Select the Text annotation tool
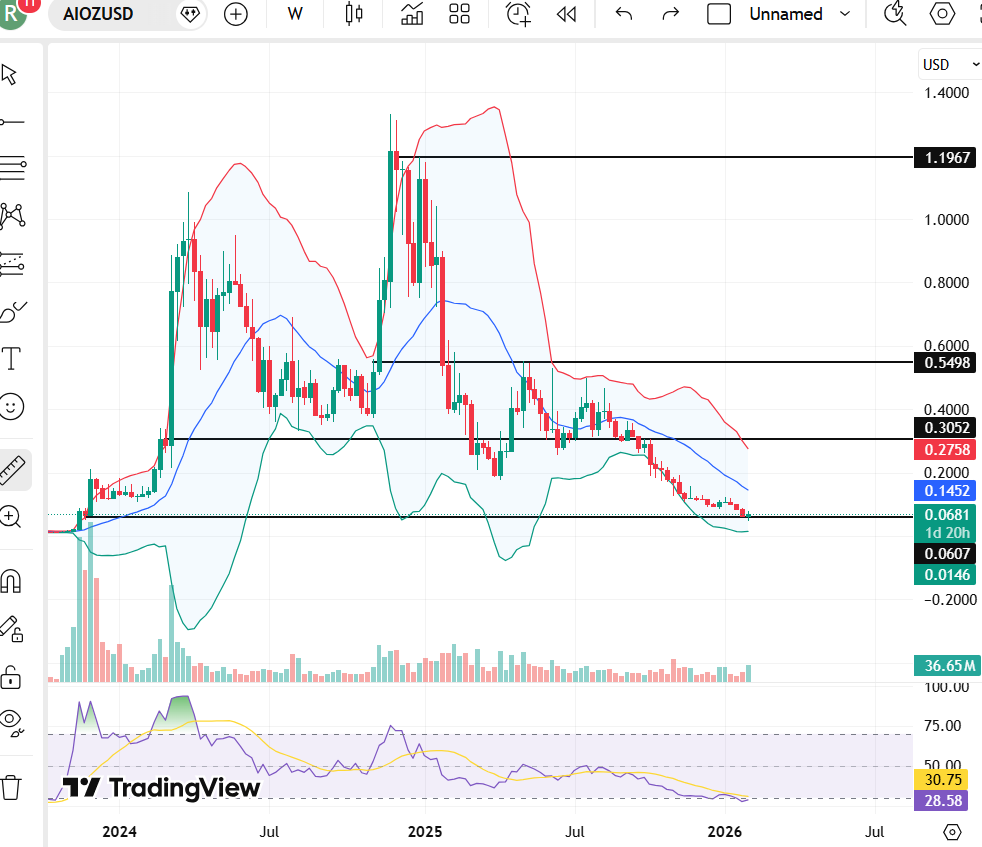Viewport: 982px width, 847px height. (x=14, y=359)
